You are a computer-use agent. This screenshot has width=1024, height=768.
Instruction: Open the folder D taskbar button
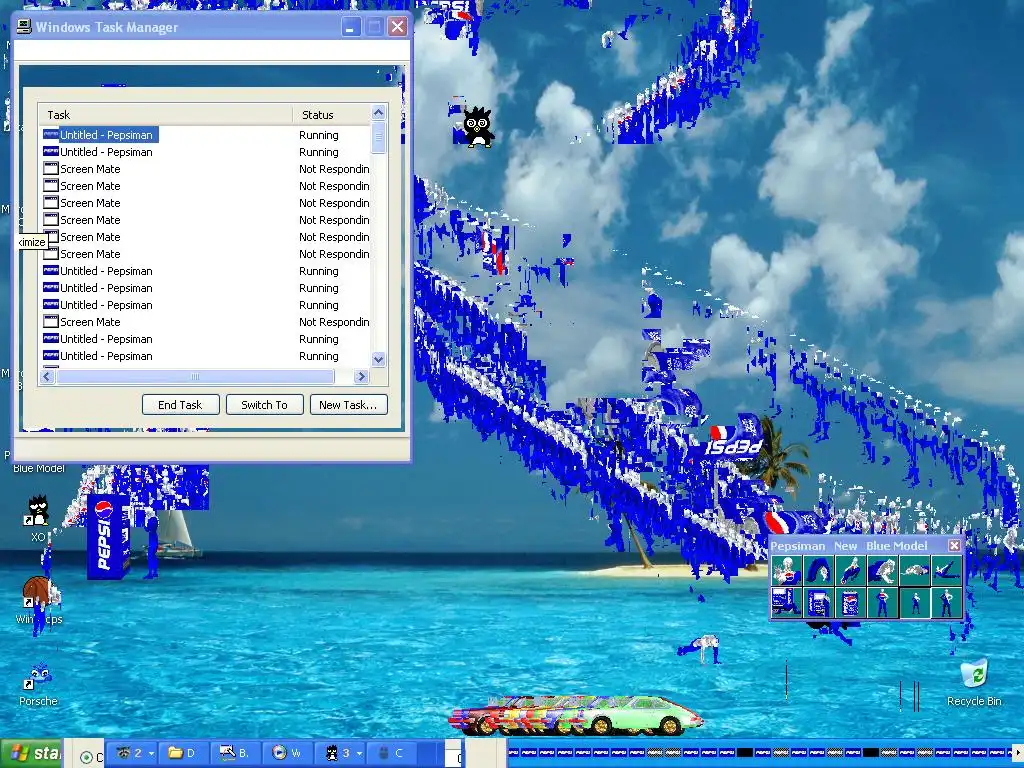click(185, 753)
